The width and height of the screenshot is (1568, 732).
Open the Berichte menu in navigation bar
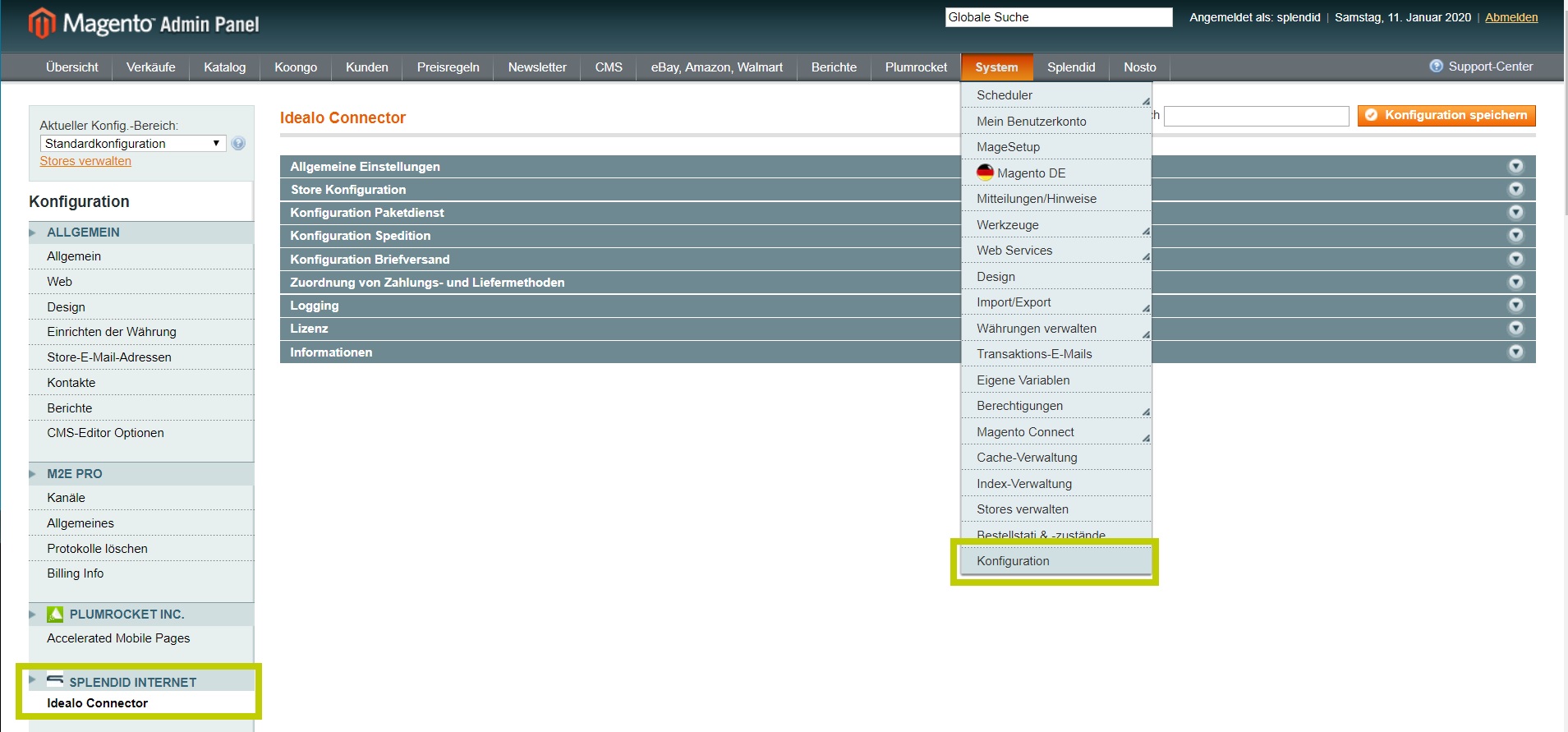(834, 67)
